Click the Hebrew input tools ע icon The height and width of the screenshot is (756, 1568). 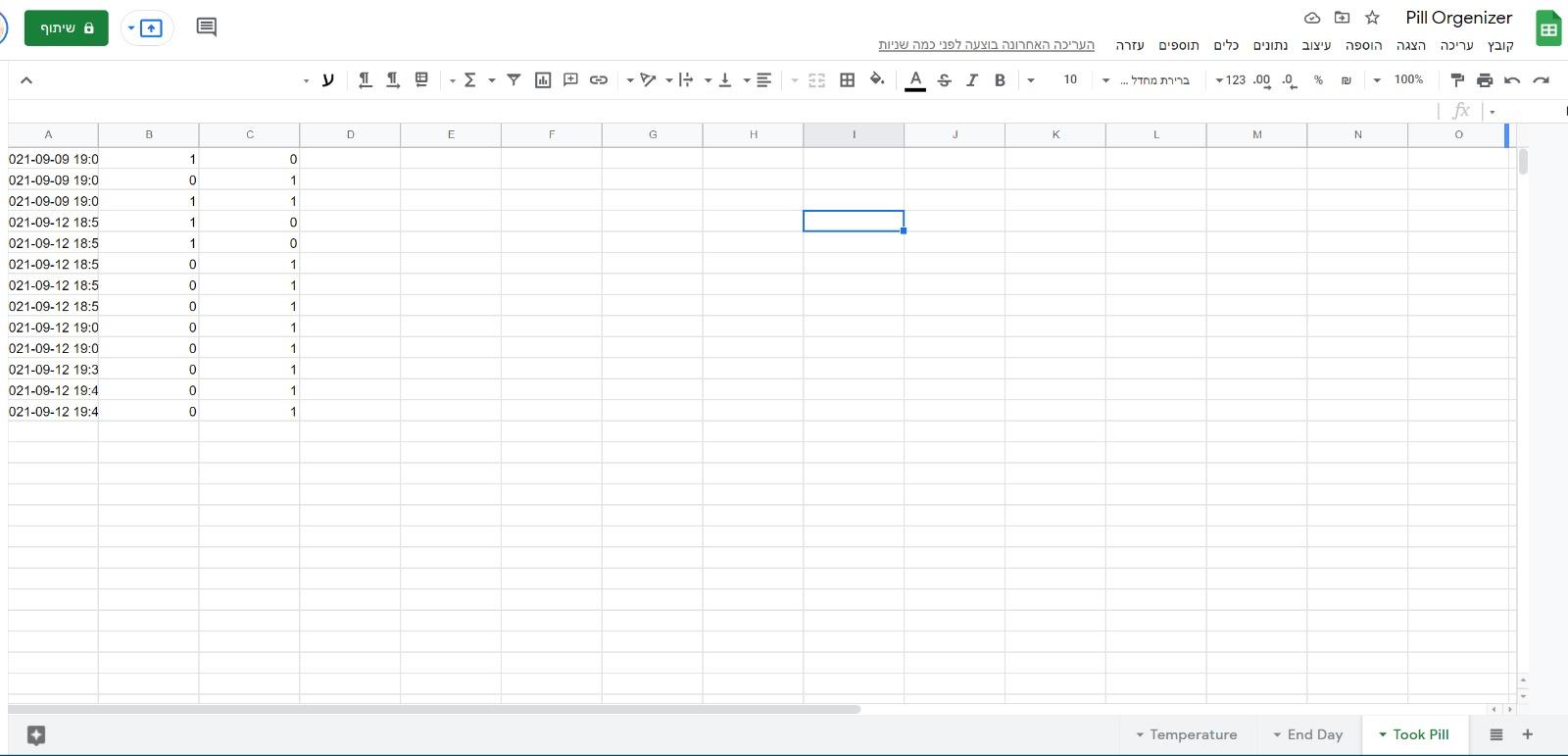(x=328, y=80)
